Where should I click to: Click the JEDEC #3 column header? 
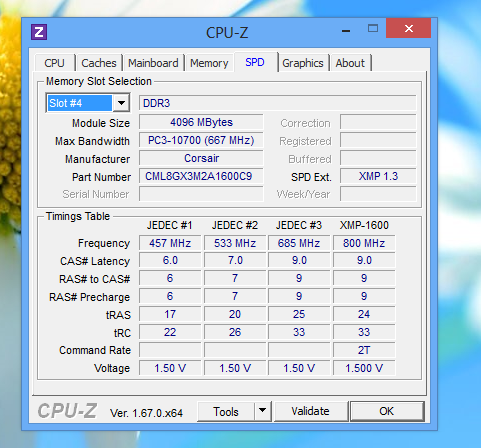coord(299,225)
